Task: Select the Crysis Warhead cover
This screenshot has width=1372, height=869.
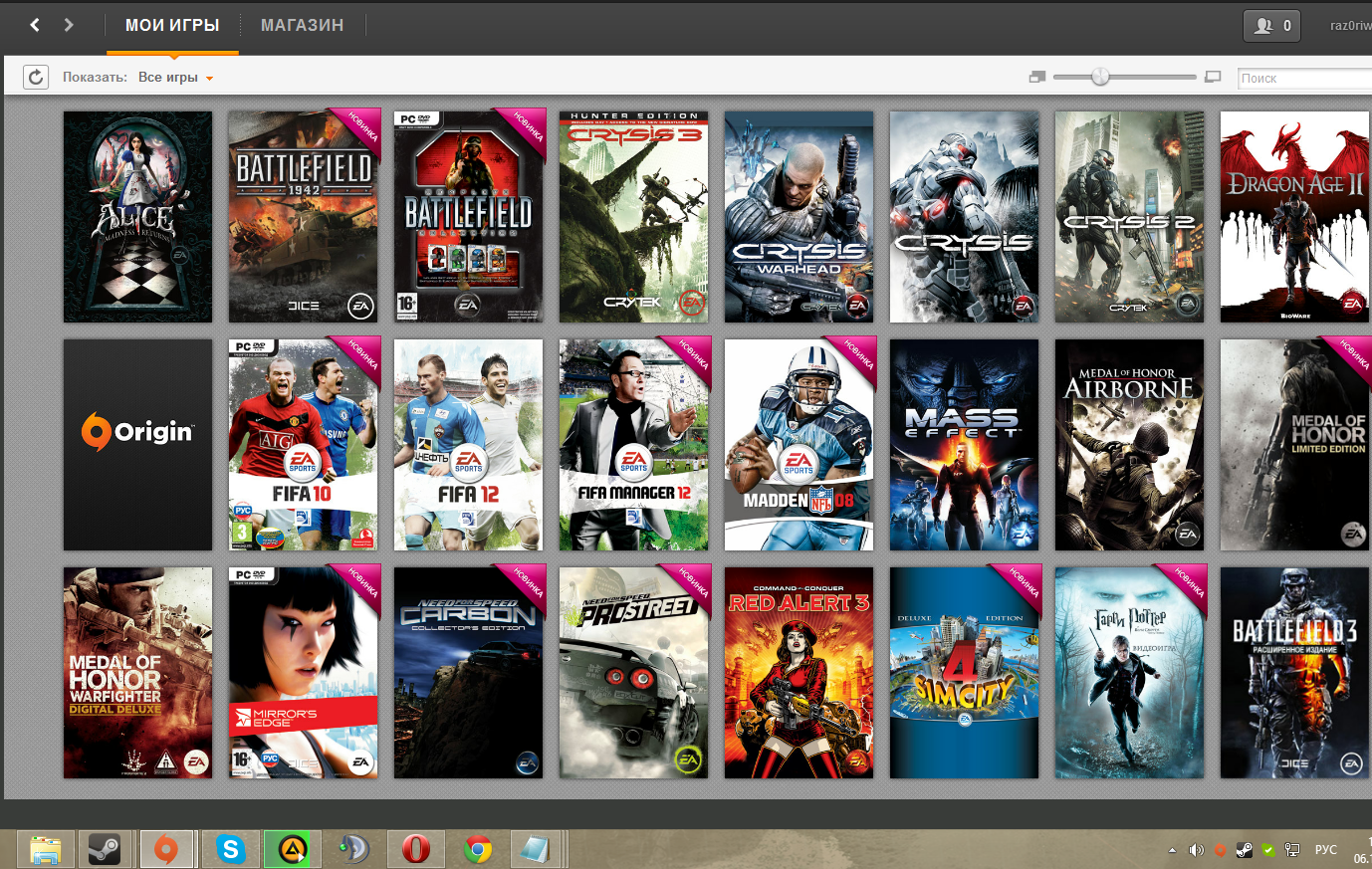Action: point(799,216)
